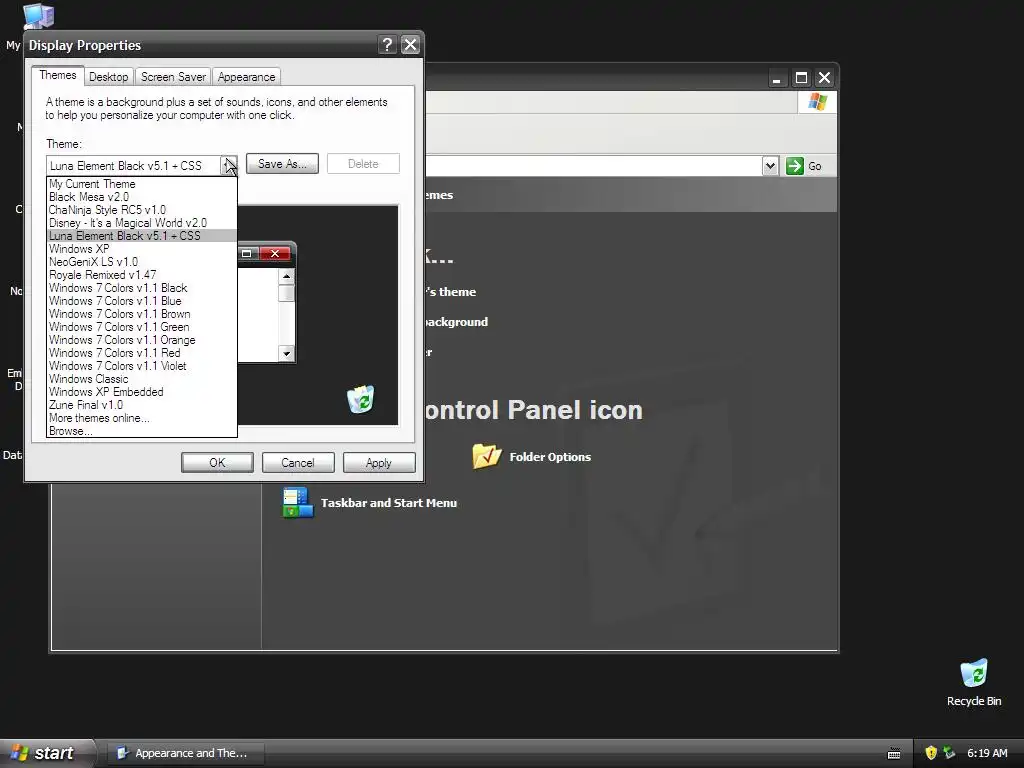Select Windows 7 Colors v1.1 Red

[142, 353]
